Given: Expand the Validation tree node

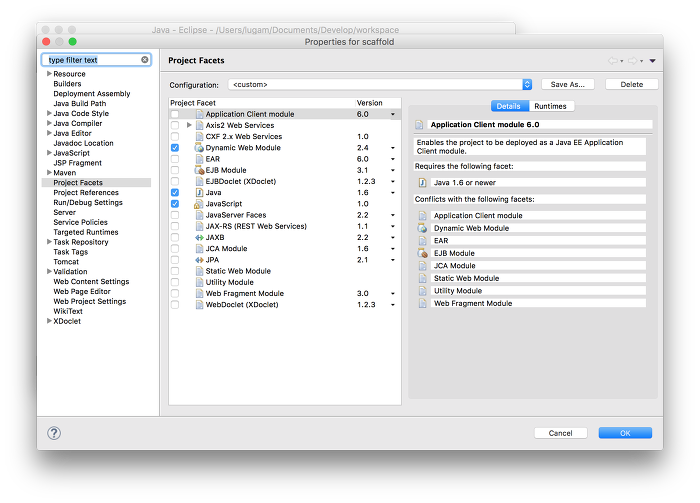Looking at the screenshot, I should (49, 271).
